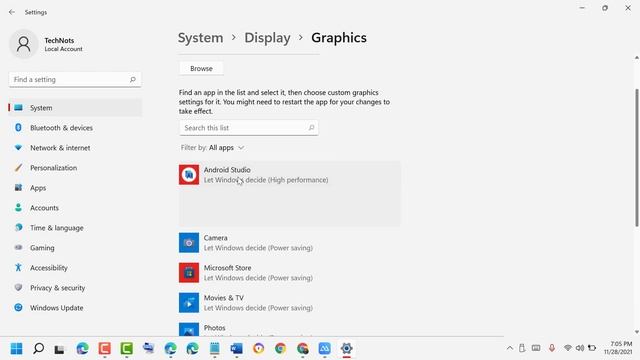Click the back arrow beside Settings title

pyautogui.click(x=11, y=12)
